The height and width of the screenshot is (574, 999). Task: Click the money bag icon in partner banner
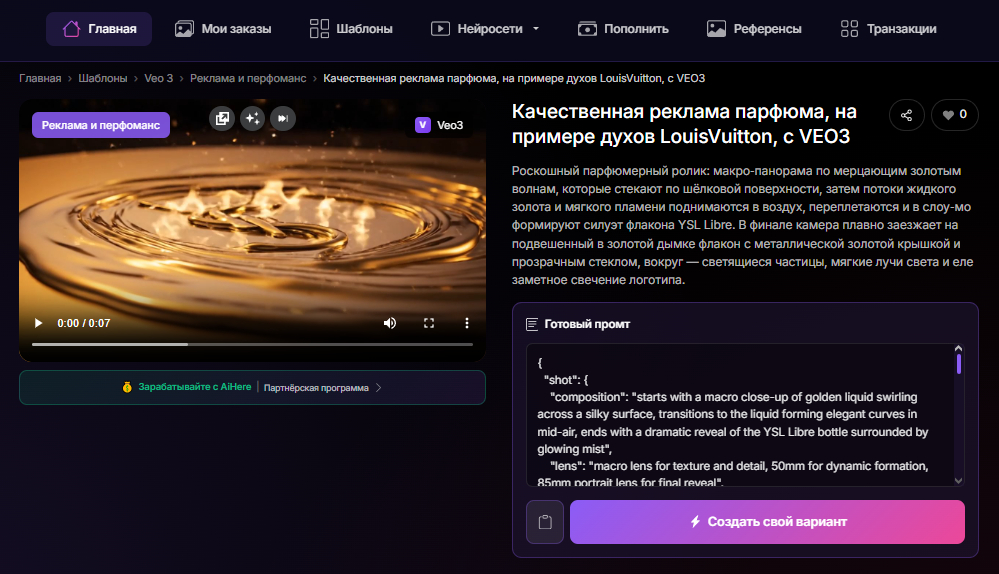[127, 387]
